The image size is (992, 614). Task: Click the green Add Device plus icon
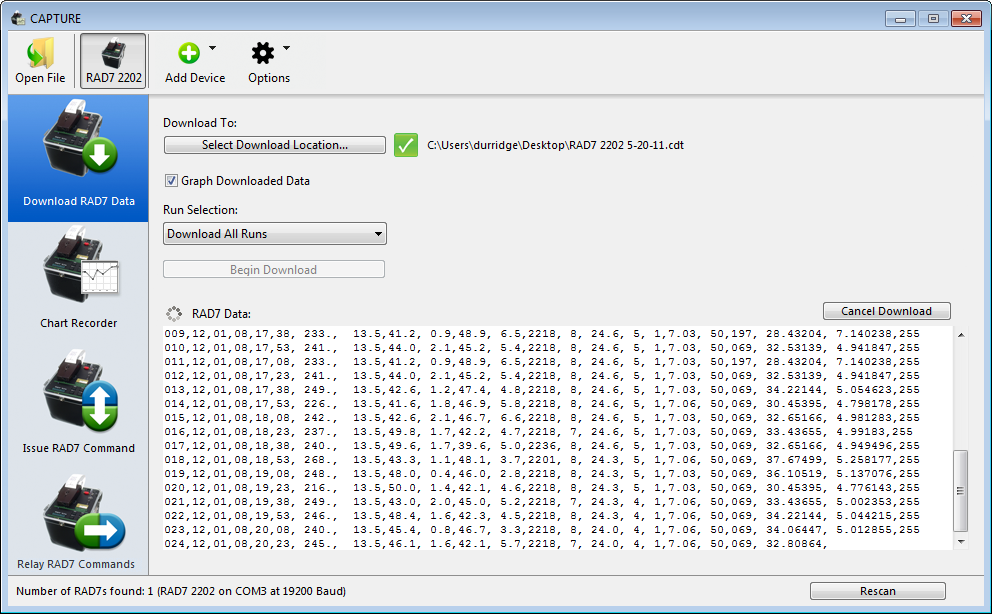(x=189, y=53)
